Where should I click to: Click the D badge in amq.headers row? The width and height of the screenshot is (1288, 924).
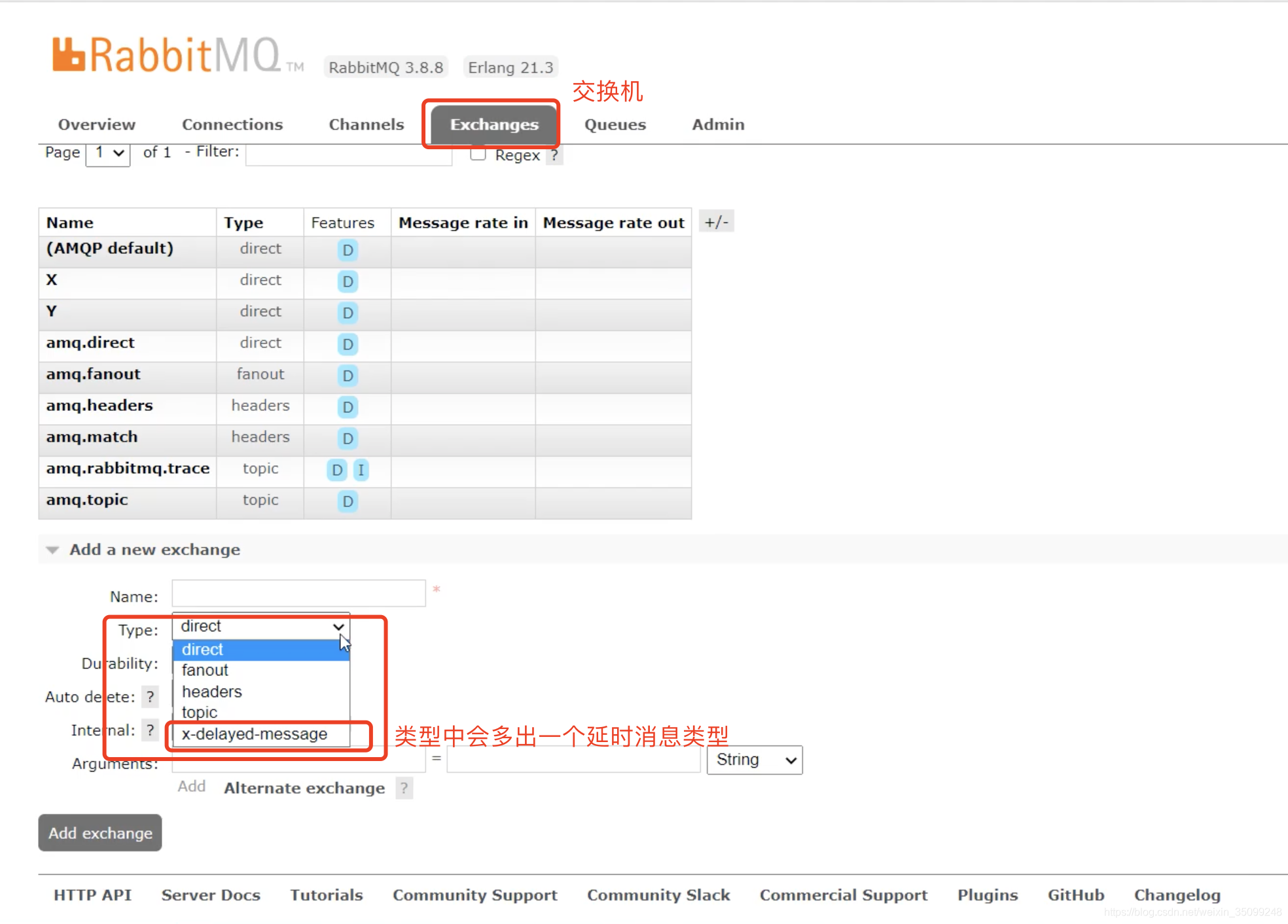click(348, 407)
